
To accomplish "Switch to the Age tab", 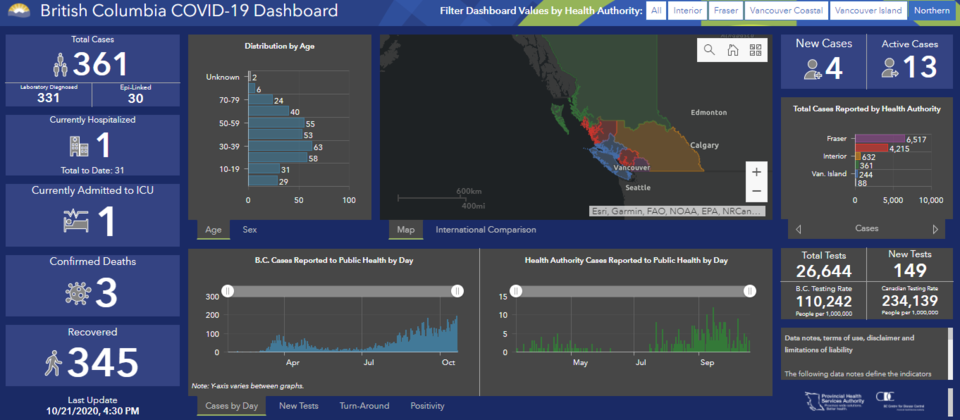I will 213,230.
